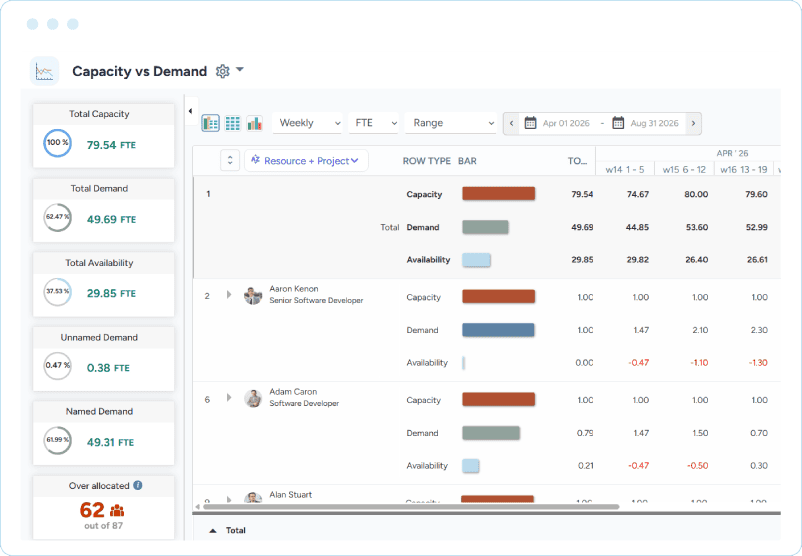Open the Alan Stuart resource name
Image resolution: width=802 pixels, height=556 pixels.
291,495
